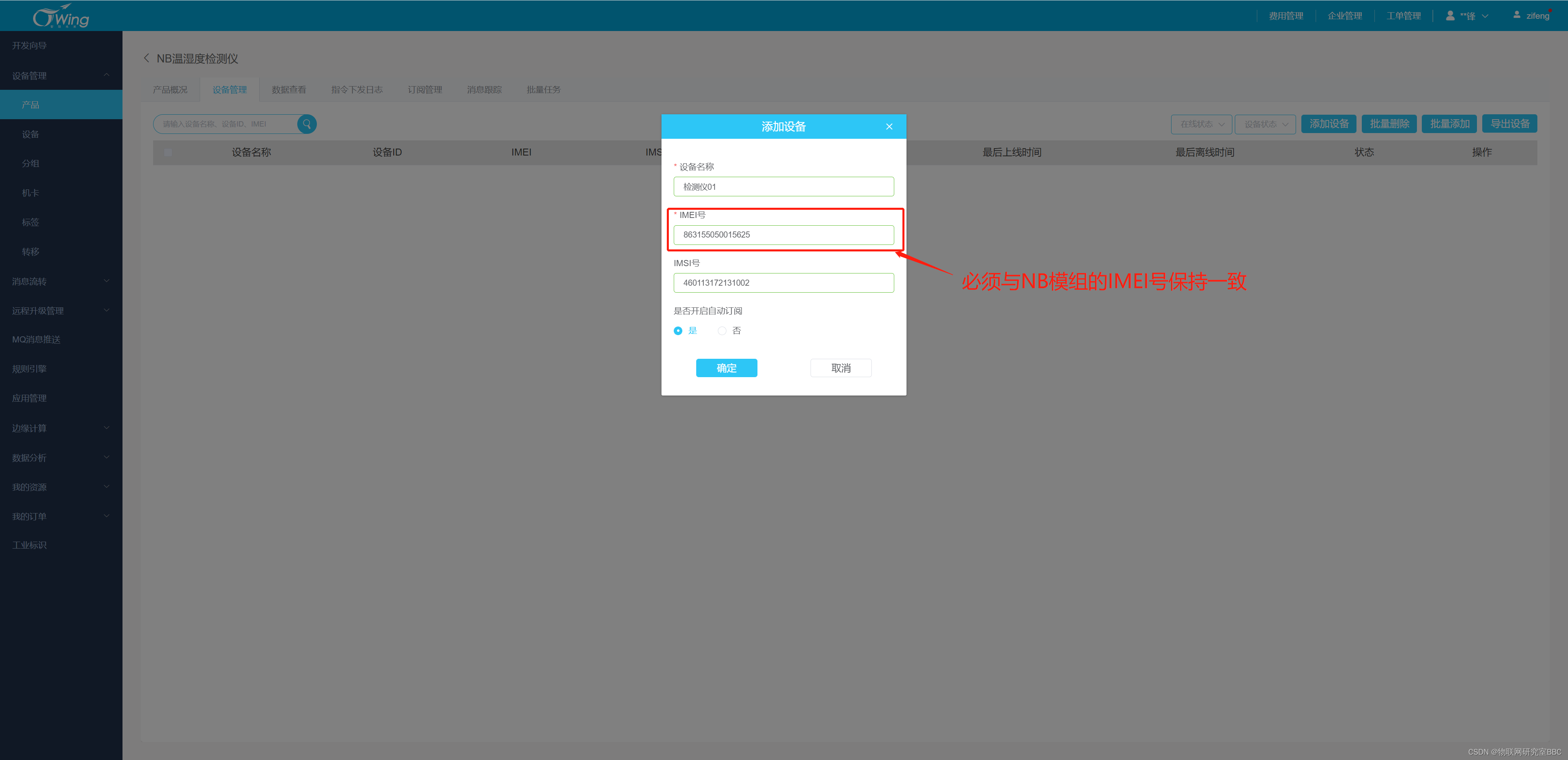The width and height of the screenshot is (1568, 760).
Task: Click the 添加设备 toolbar button
Action: 1330,124
